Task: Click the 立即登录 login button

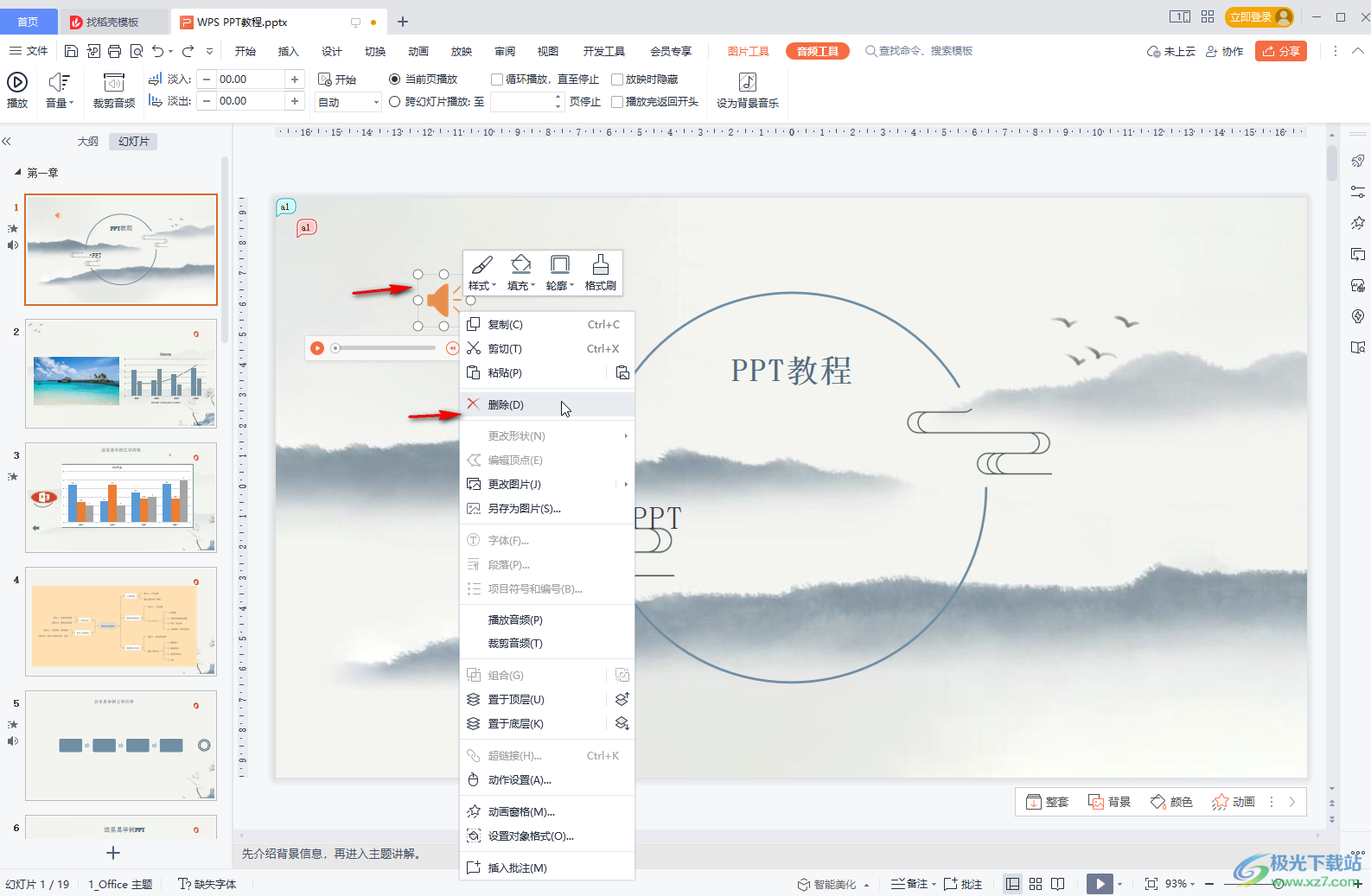Action: tap(1259, 16)
